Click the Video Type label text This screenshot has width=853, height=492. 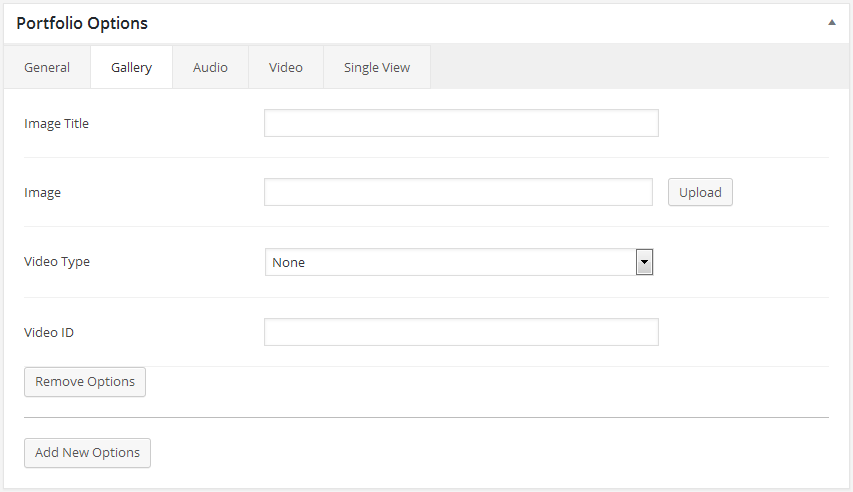57,262
